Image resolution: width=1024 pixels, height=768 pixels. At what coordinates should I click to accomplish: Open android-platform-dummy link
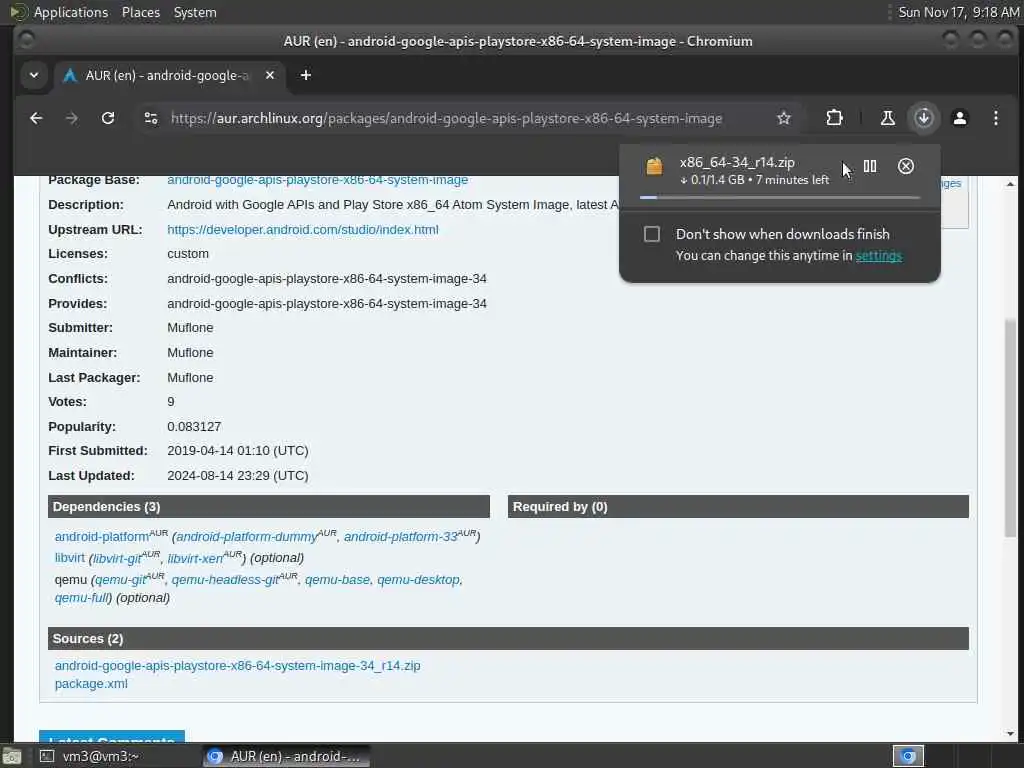pyautogui.click(x=247, y=536)
